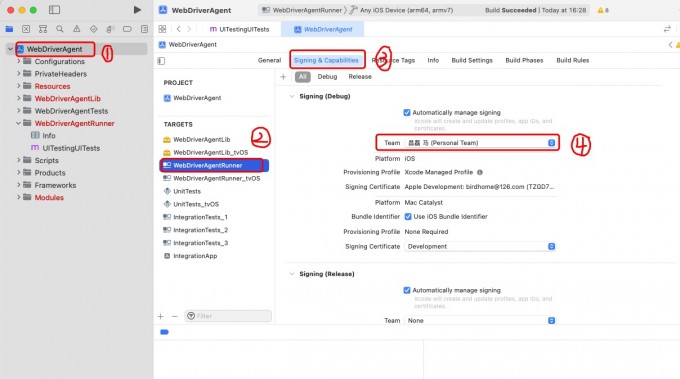Collapse the Signing (Debug) section

coord(292,96)
